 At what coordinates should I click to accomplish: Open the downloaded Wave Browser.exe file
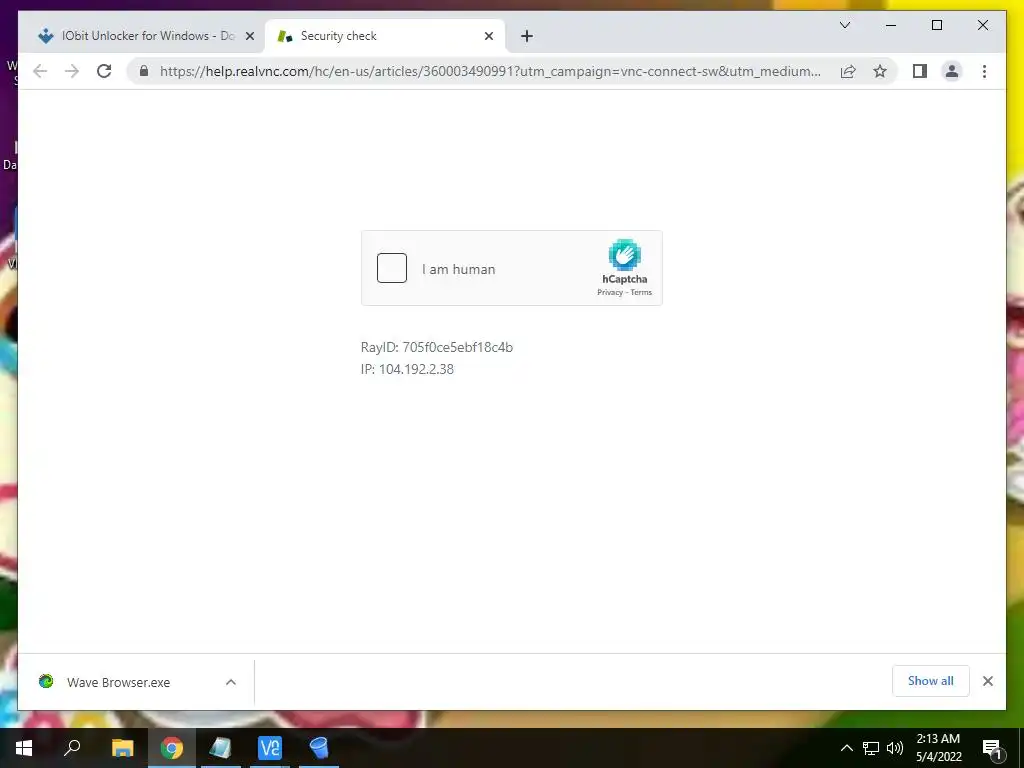click(118, 682)
